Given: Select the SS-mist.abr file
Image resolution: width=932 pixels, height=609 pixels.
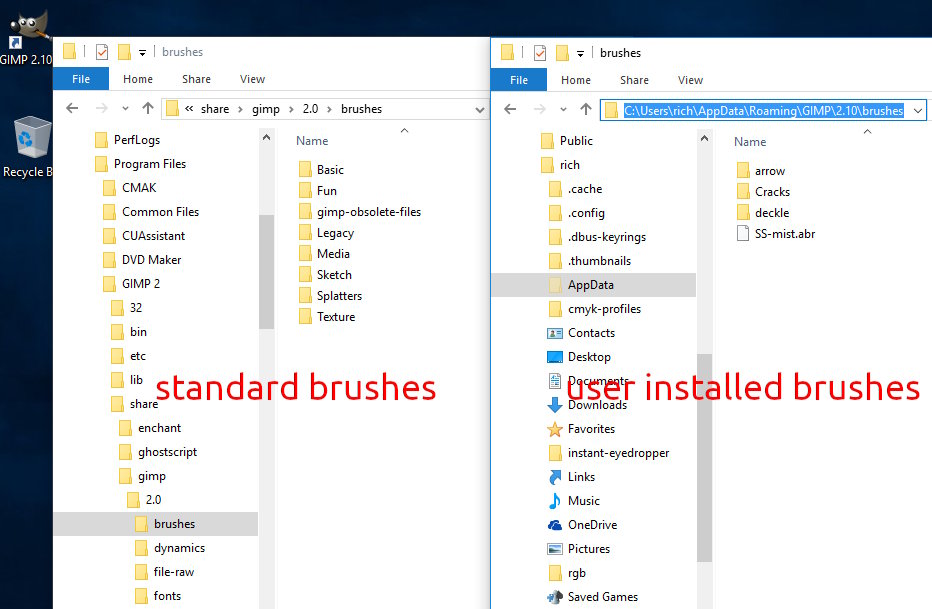Looking at the screenshot, I should click(x=776, y=233).
